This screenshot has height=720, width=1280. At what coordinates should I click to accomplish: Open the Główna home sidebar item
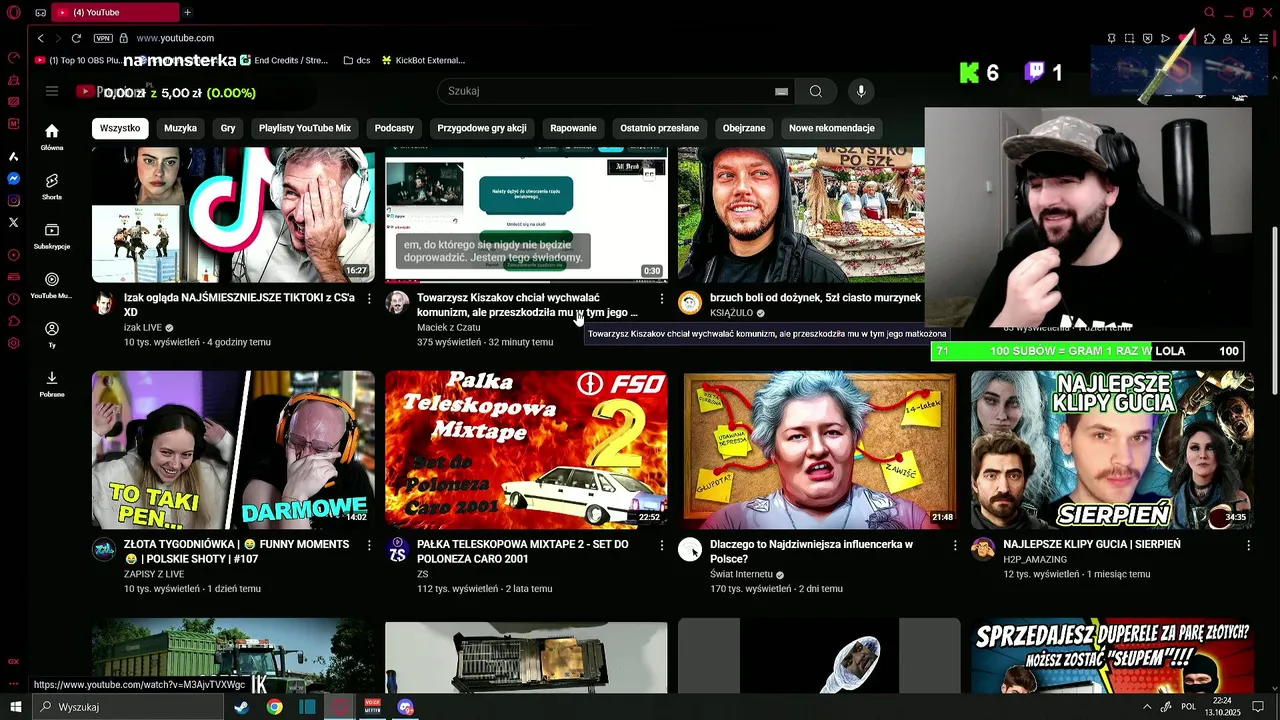52,137
